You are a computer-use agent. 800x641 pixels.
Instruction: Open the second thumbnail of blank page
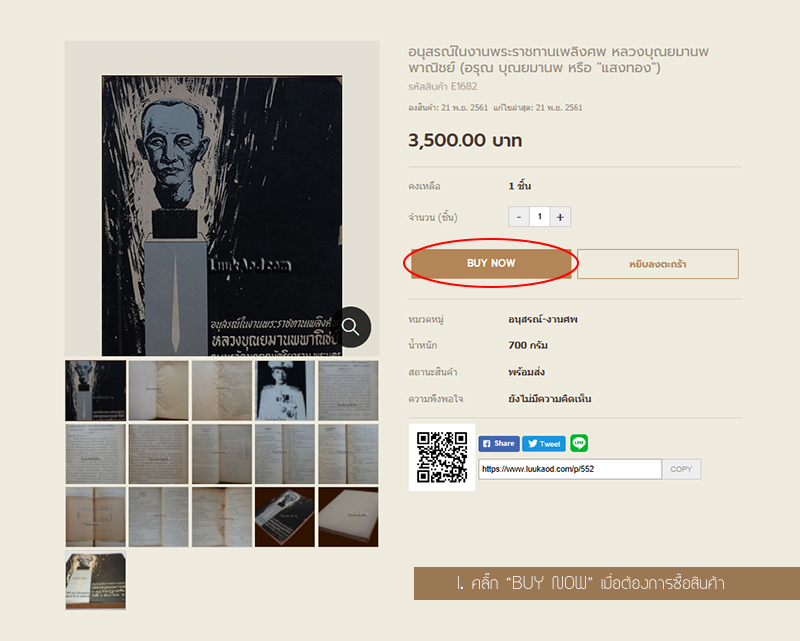(x=159, y=391)
